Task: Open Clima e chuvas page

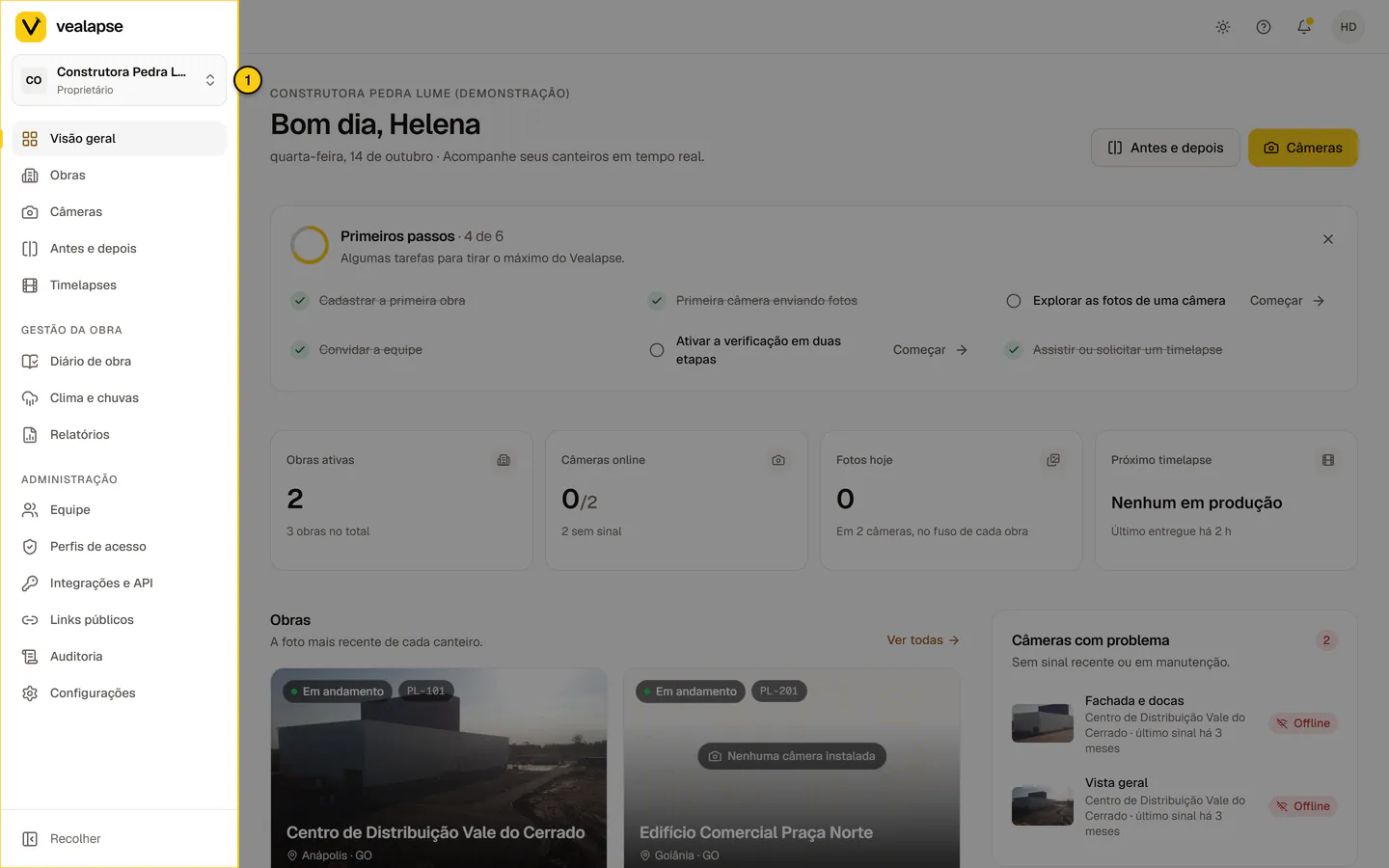Action: [x=119, y=397]
